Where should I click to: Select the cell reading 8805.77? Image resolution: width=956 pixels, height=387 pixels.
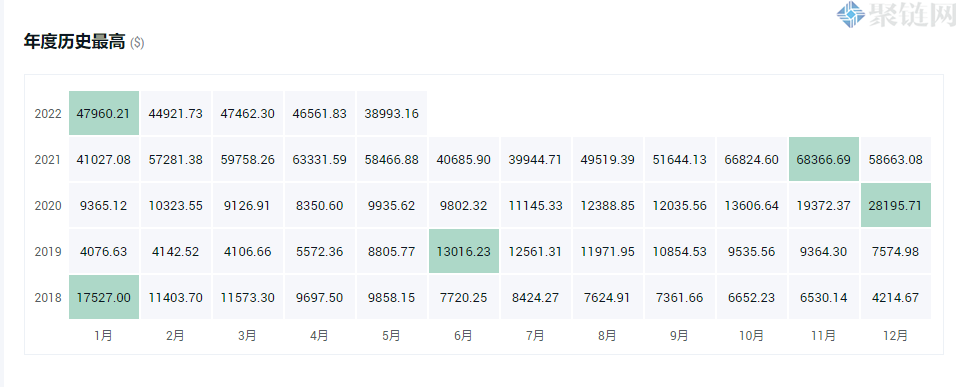pos(391,251)
